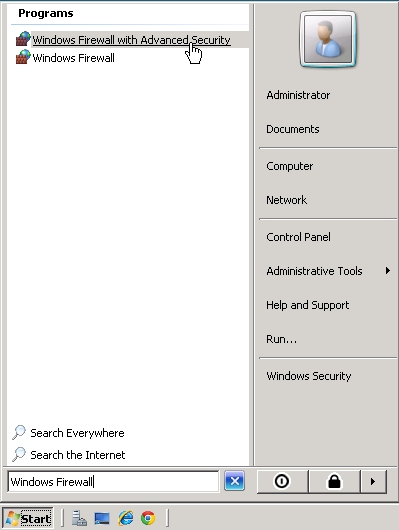Open Control Panel
This screenshot has height=530, width=399.
coord(298,237)
